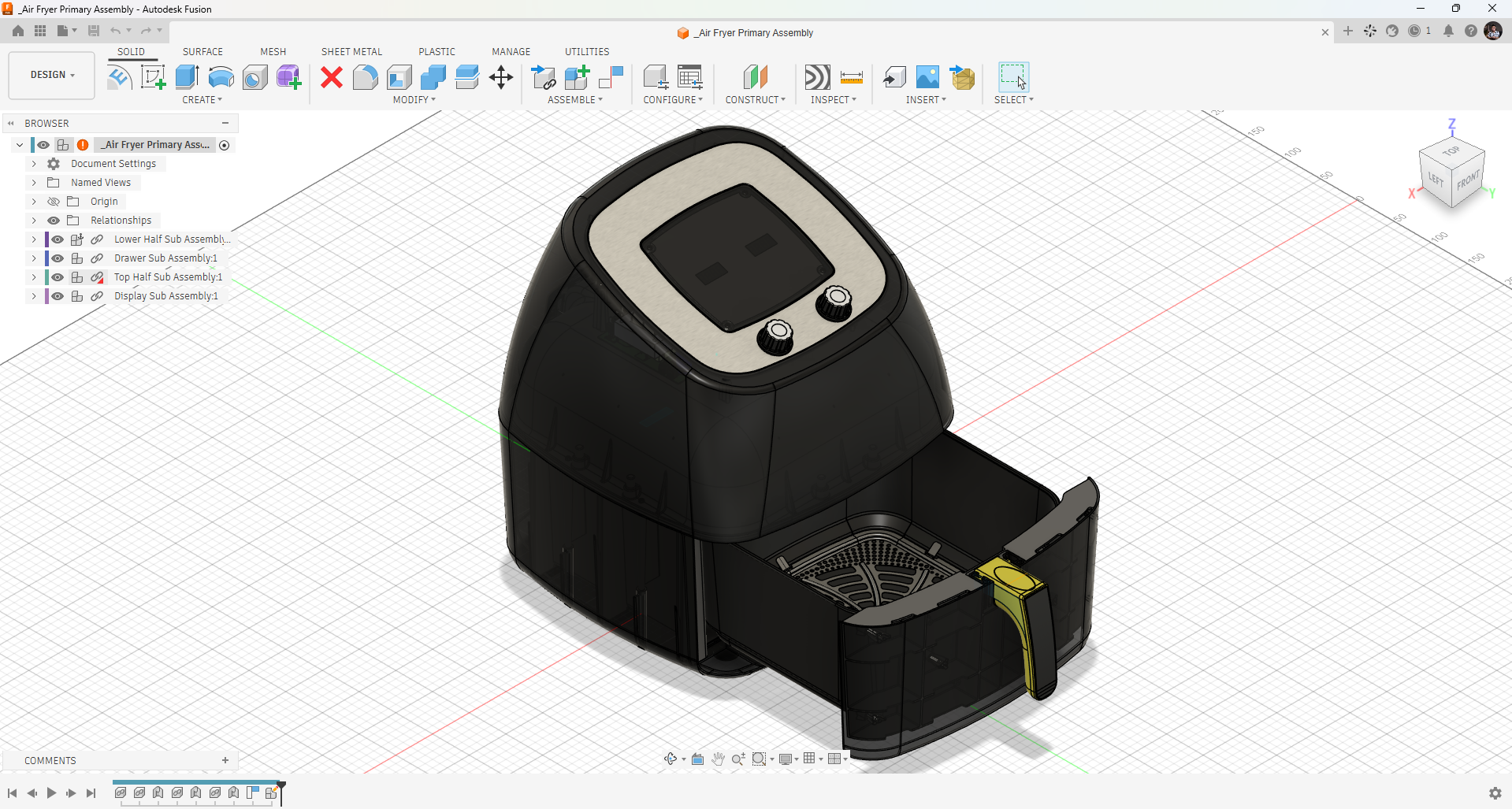
Task: Click the activate radio button on root component
Action: [x=225, y=145]
